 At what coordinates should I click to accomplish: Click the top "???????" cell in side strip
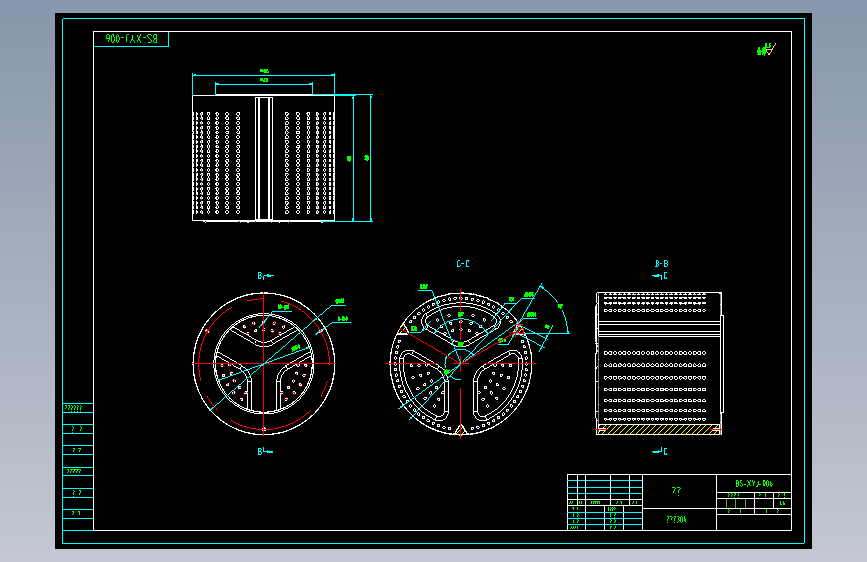[78, 408]
